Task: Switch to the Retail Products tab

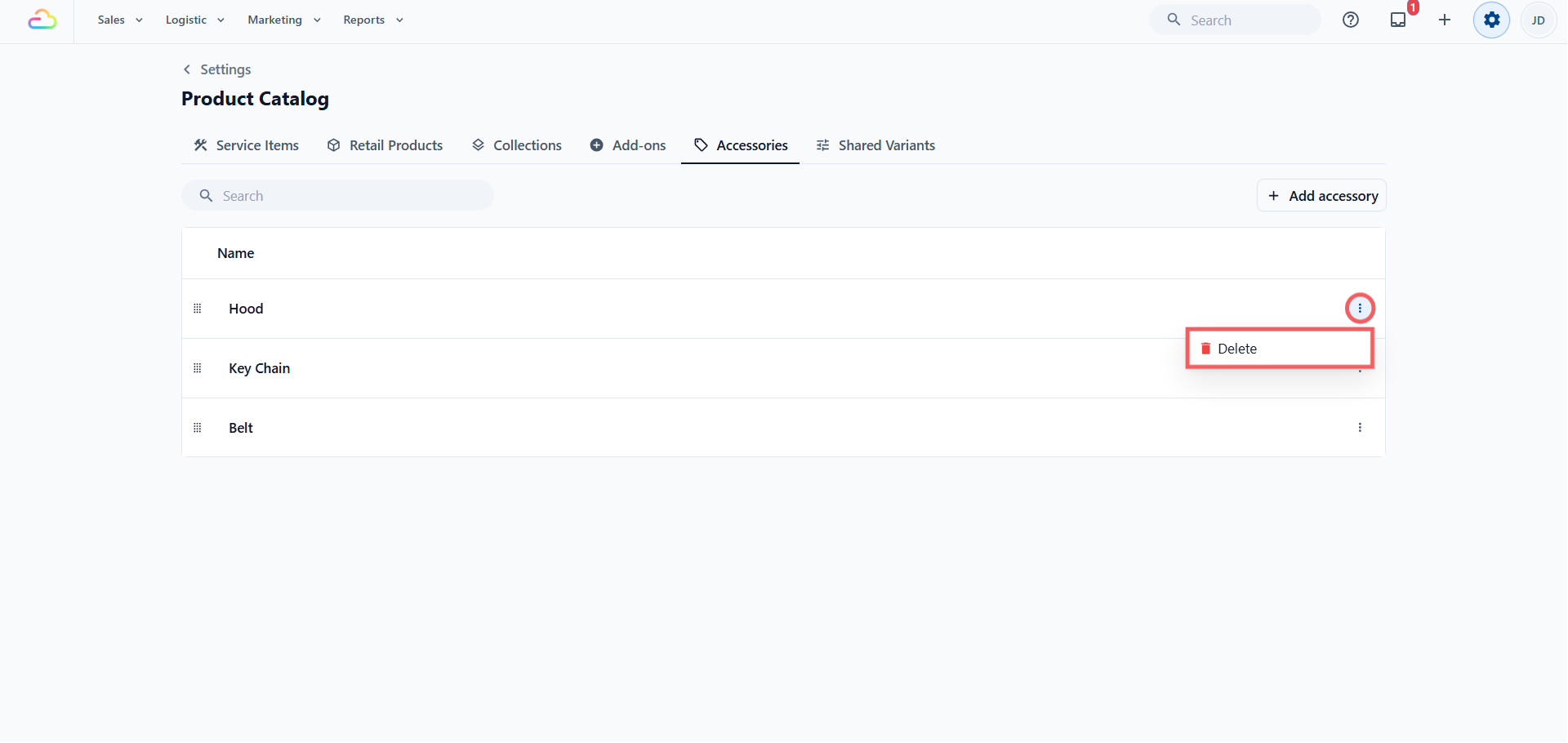Action: [385, 145]
